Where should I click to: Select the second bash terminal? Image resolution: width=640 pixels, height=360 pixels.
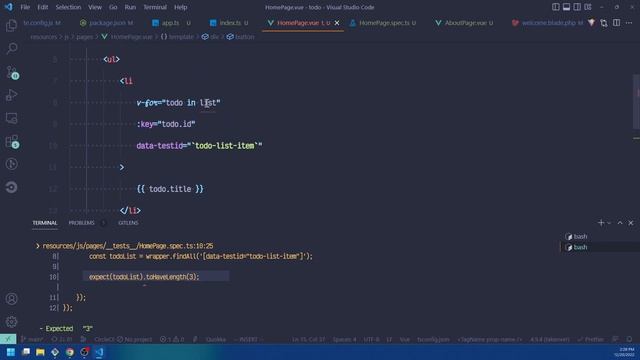576,247
